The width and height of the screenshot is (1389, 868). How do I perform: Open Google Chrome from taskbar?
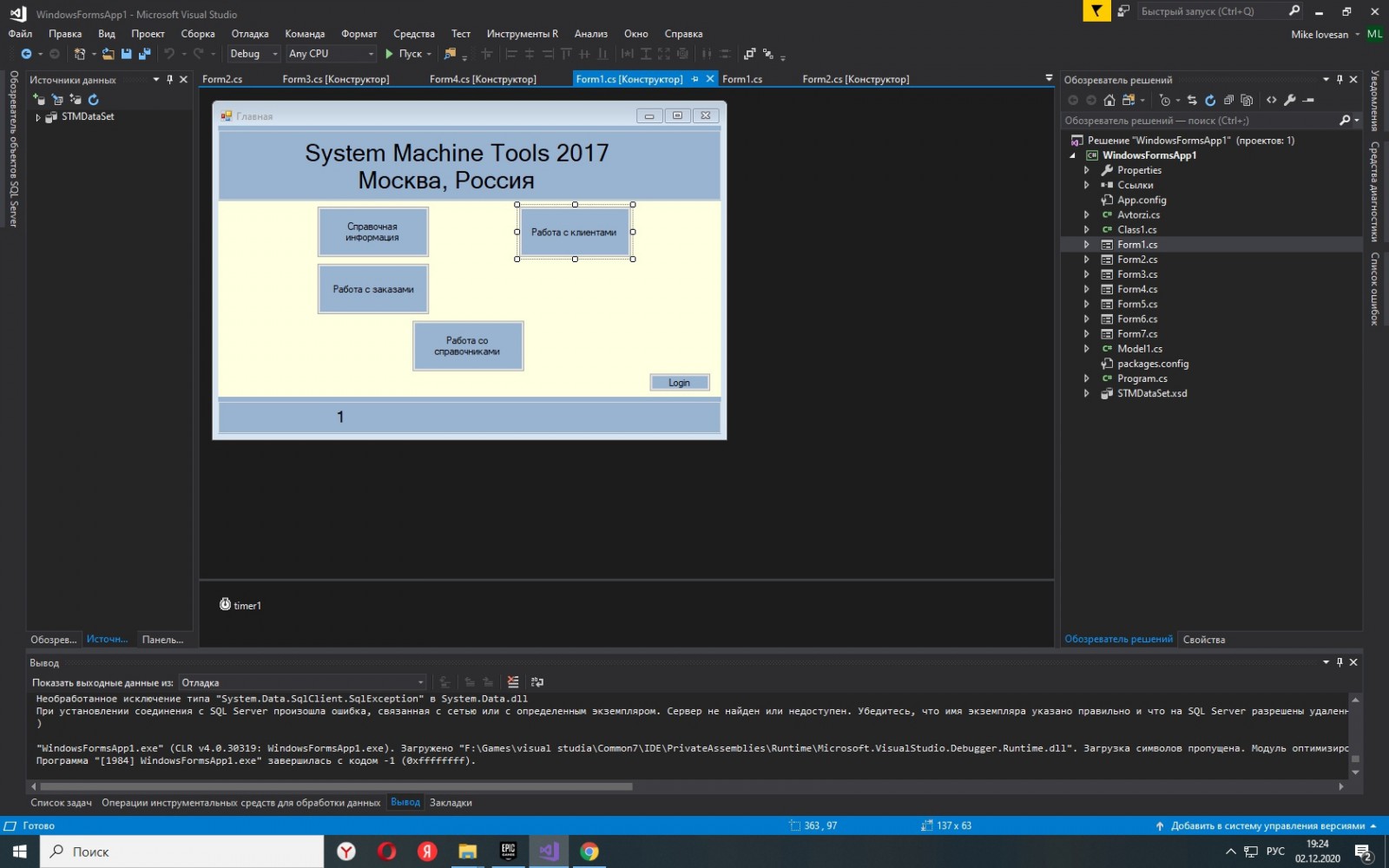(589, 852)
